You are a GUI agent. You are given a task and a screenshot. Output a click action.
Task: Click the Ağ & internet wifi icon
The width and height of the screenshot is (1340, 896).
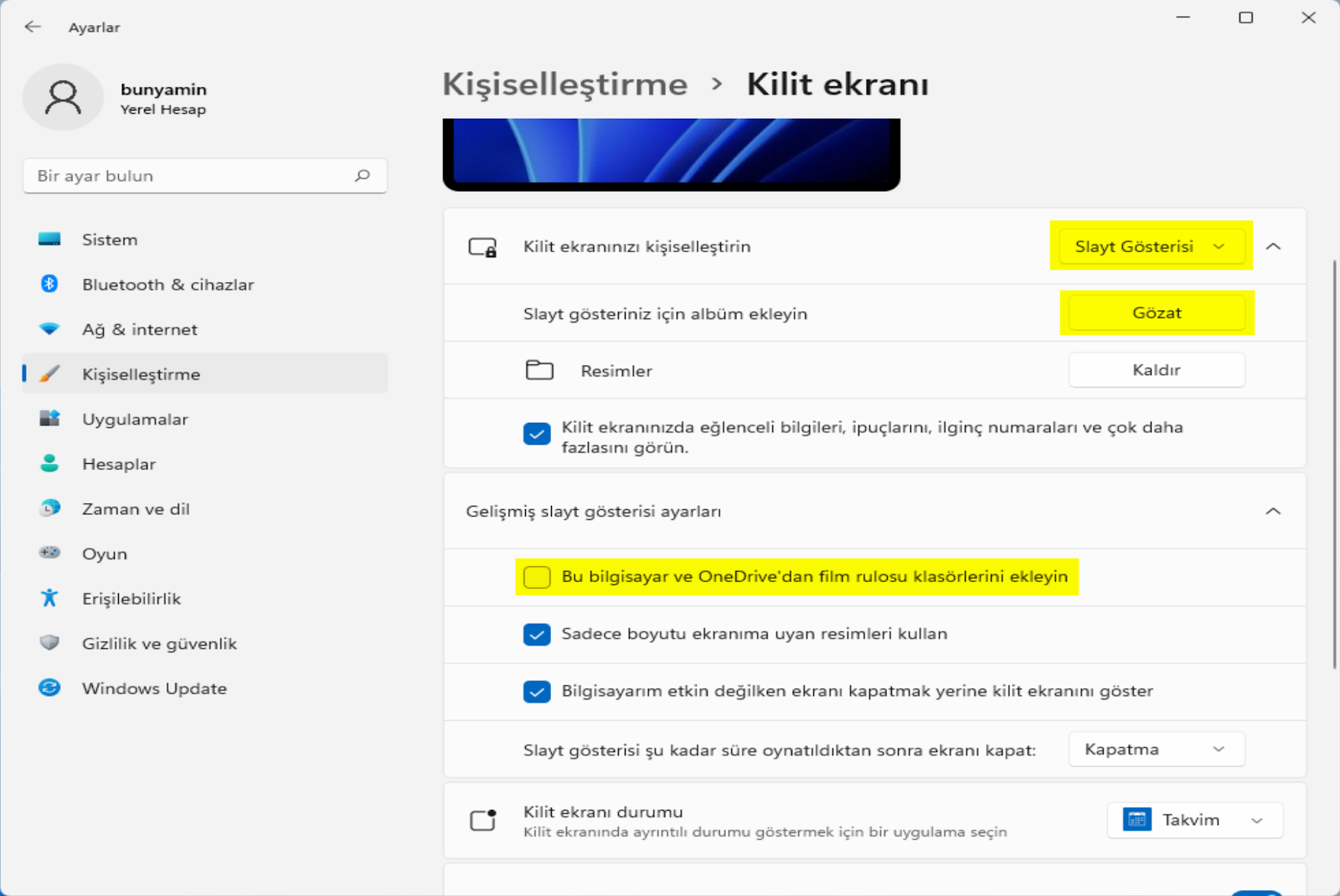pos(49,329)
